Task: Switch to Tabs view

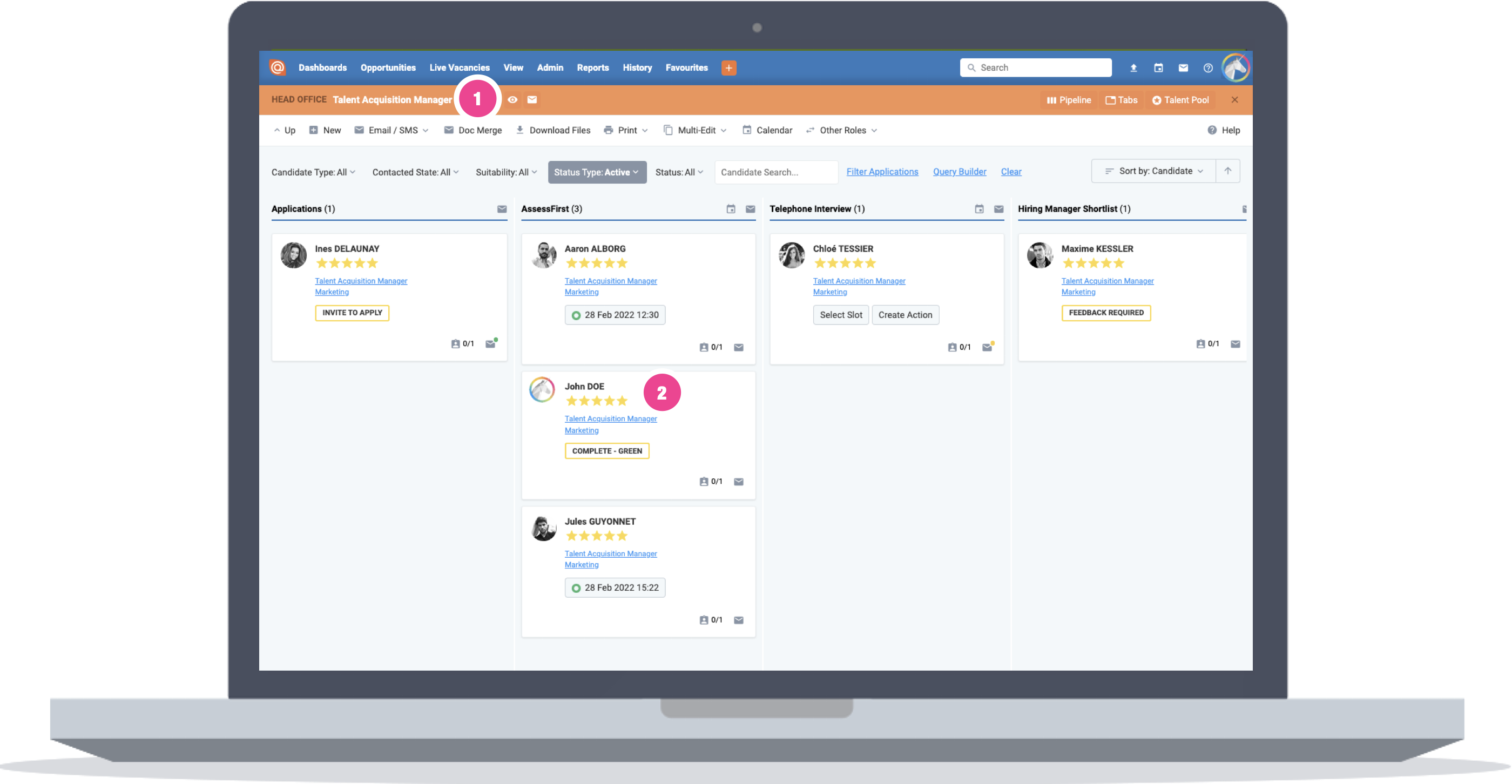Action: point(1121,100)
